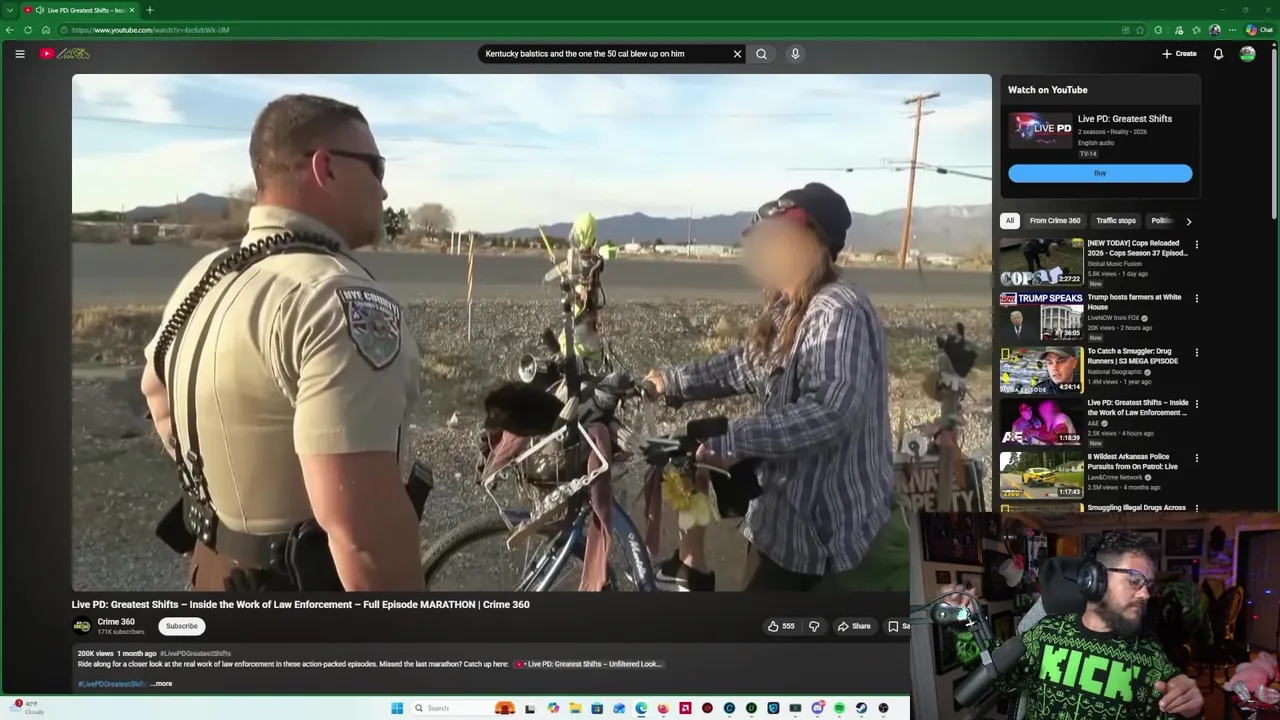Open A&E Live PD Greatest Shifts video
This screenshot has width=1280, height=720.
(x=1041, y=421)
